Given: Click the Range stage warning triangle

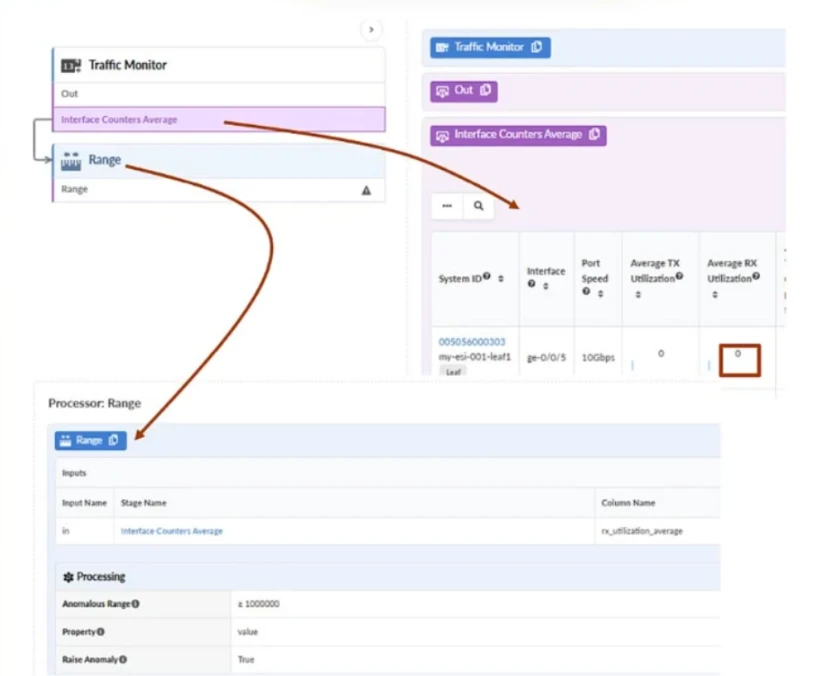Looking at the screenshot, I should coord(366,189).
